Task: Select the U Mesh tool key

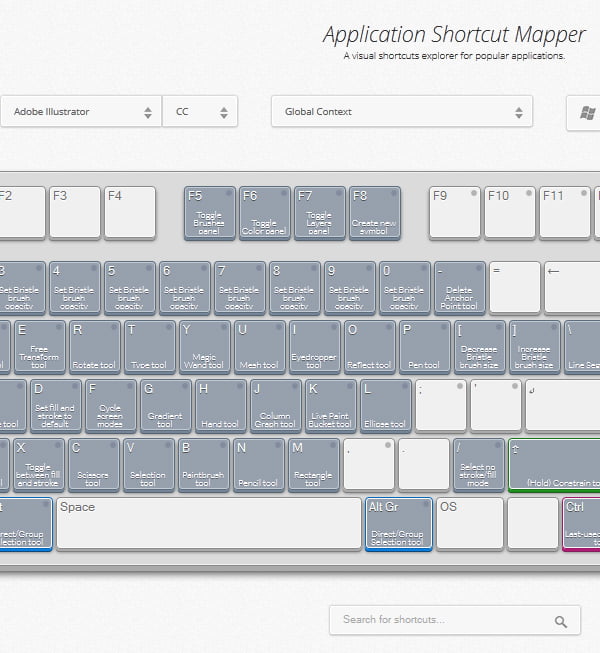Action: click(260, 347)
